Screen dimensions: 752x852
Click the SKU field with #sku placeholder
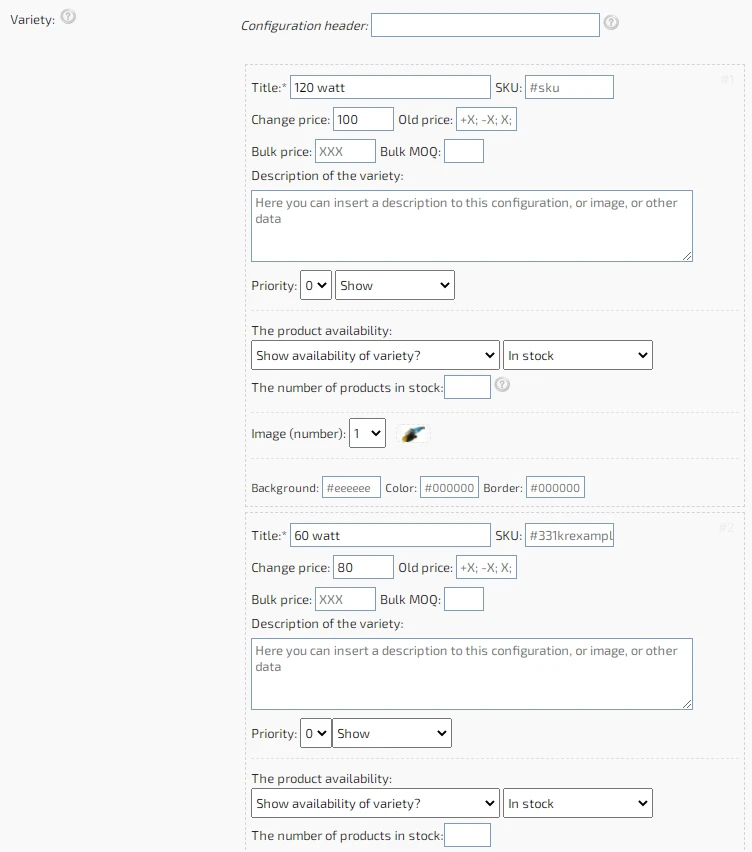[569, 87]
